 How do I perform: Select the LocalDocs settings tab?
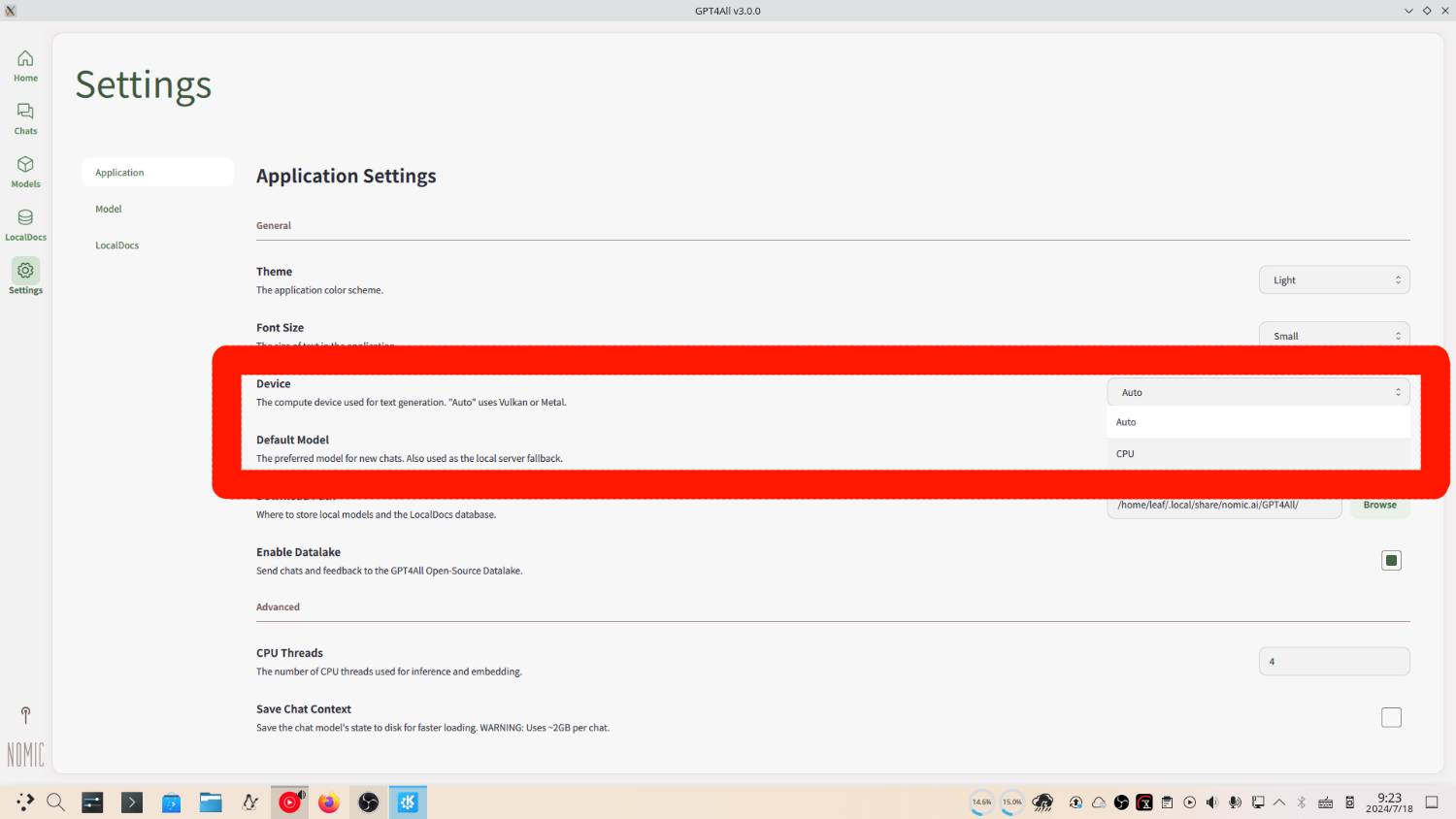(x=157, y=246)
